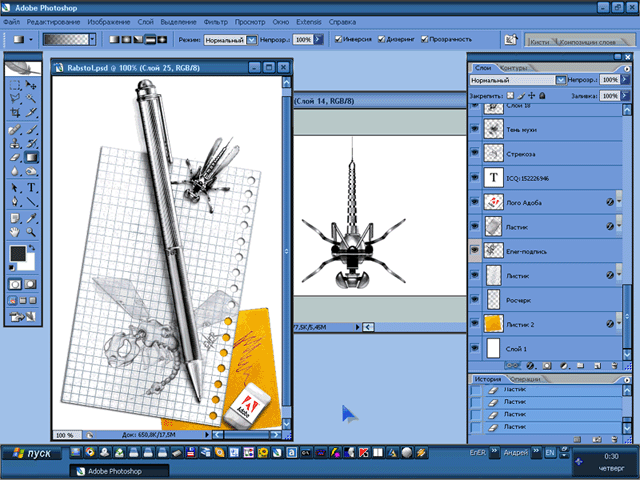Viewport: 640px width, 480px height.
Task: Click Adobe Photoshop taskbar button
Action: 118,471
